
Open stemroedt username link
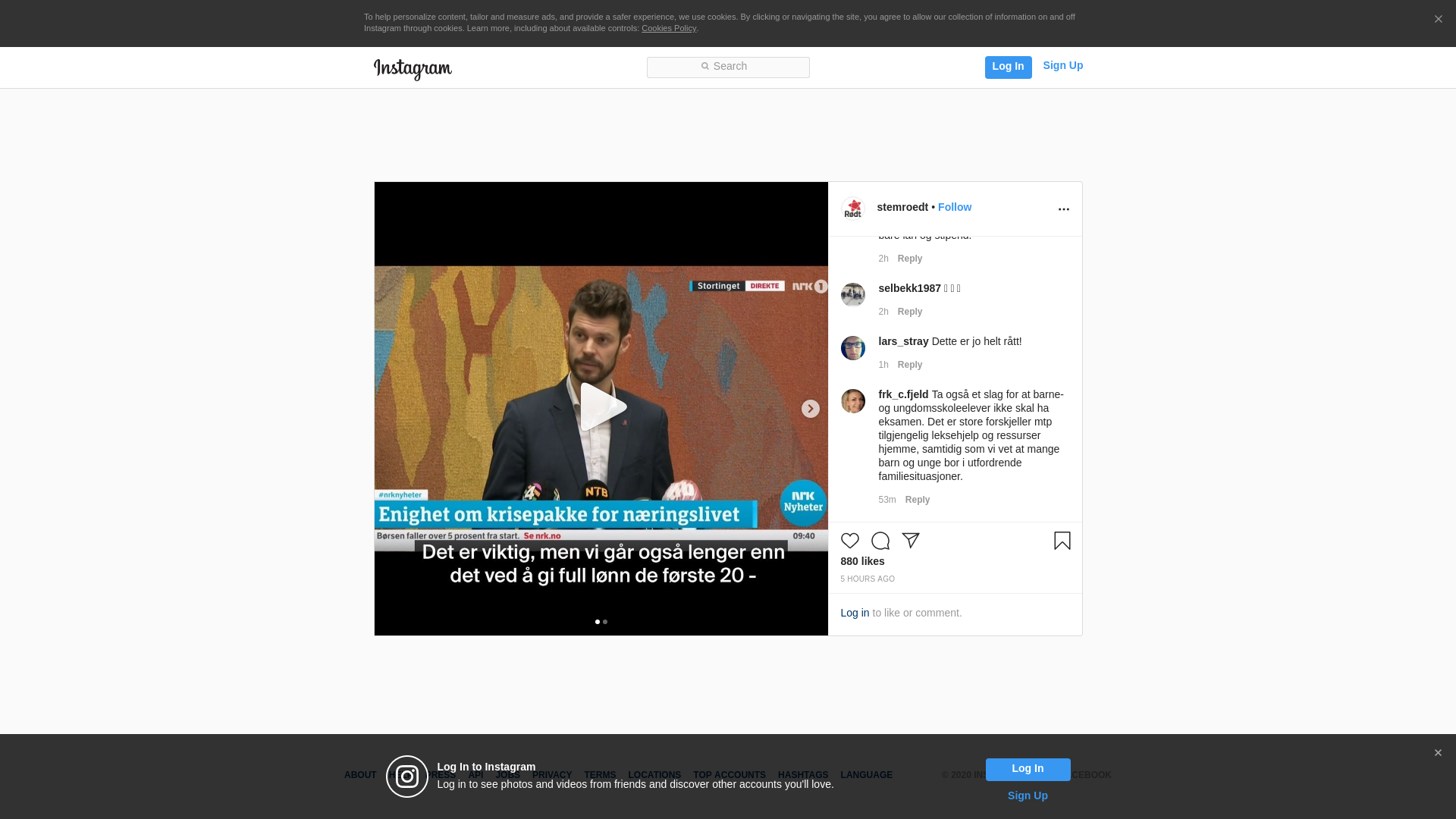[902, 207]
